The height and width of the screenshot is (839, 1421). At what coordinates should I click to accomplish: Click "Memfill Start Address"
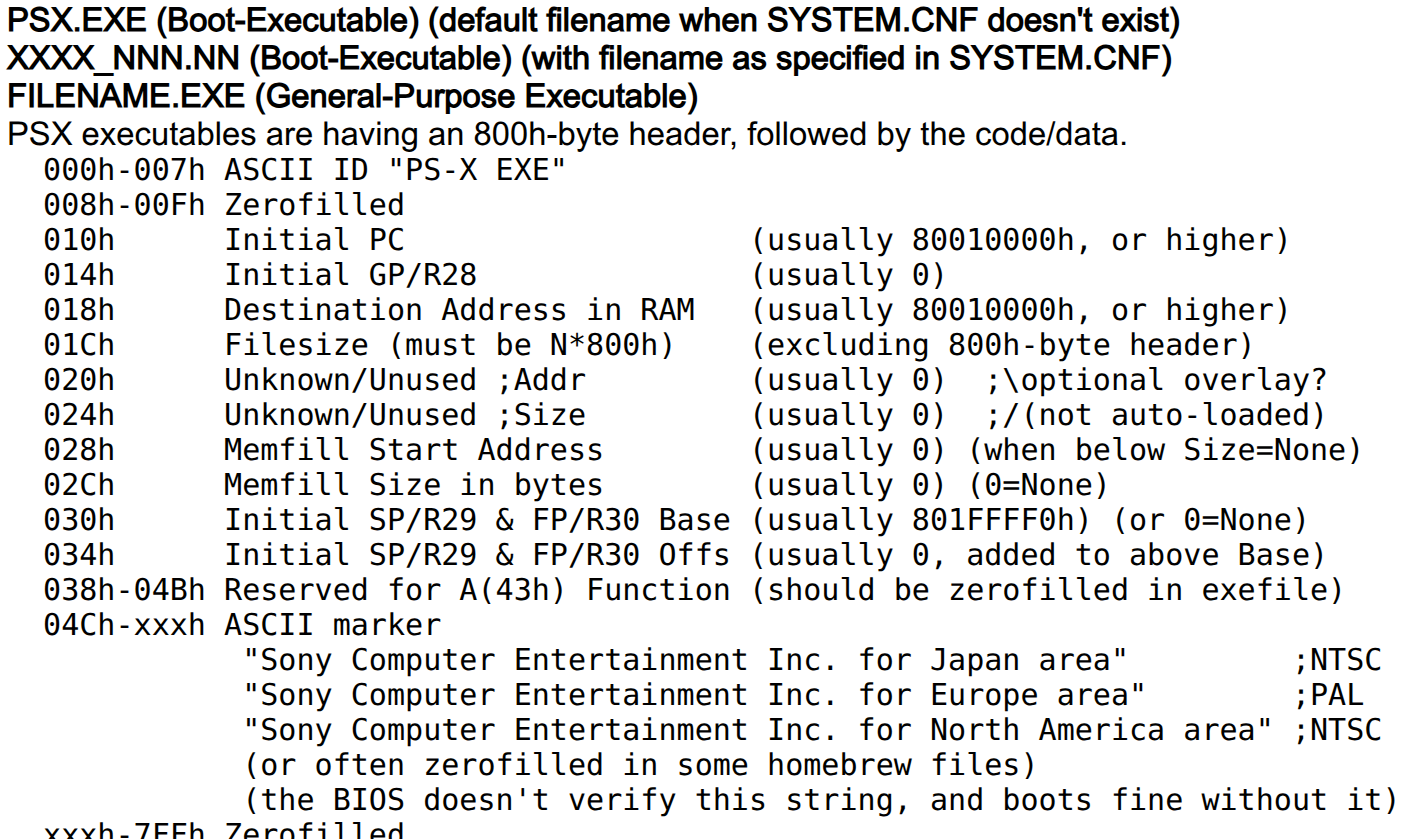[414, 450]
